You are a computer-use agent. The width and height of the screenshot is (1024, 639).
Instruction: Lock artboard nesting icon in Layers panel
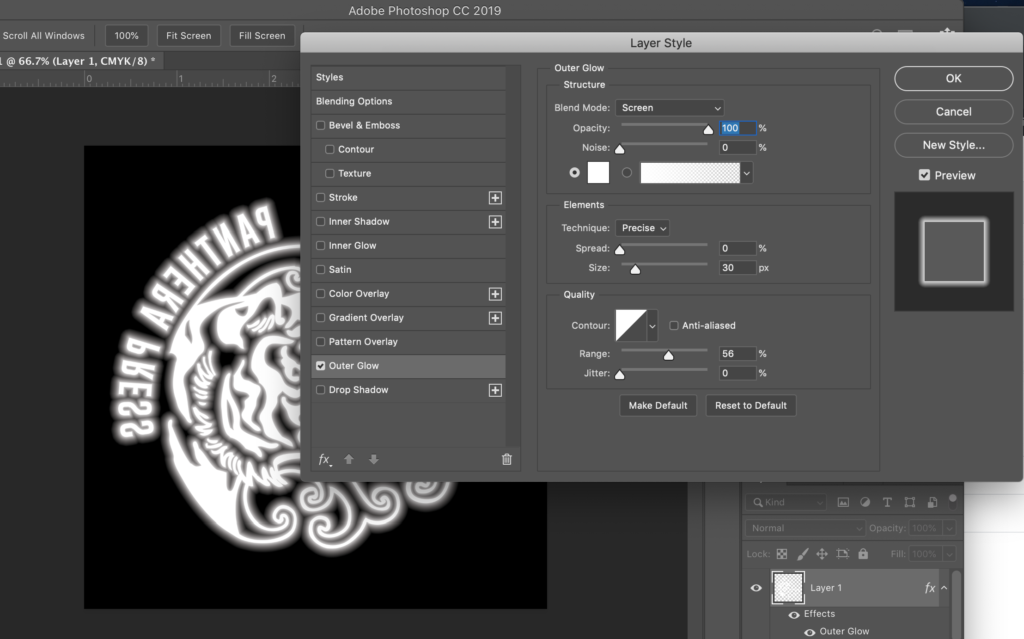tap(842, 554)
